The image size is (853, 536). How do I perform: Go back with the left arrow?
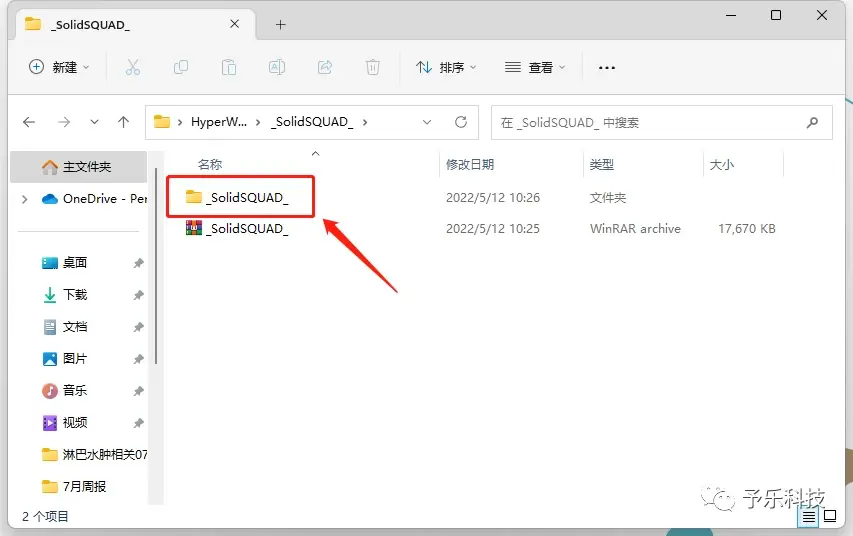(29, 122)
